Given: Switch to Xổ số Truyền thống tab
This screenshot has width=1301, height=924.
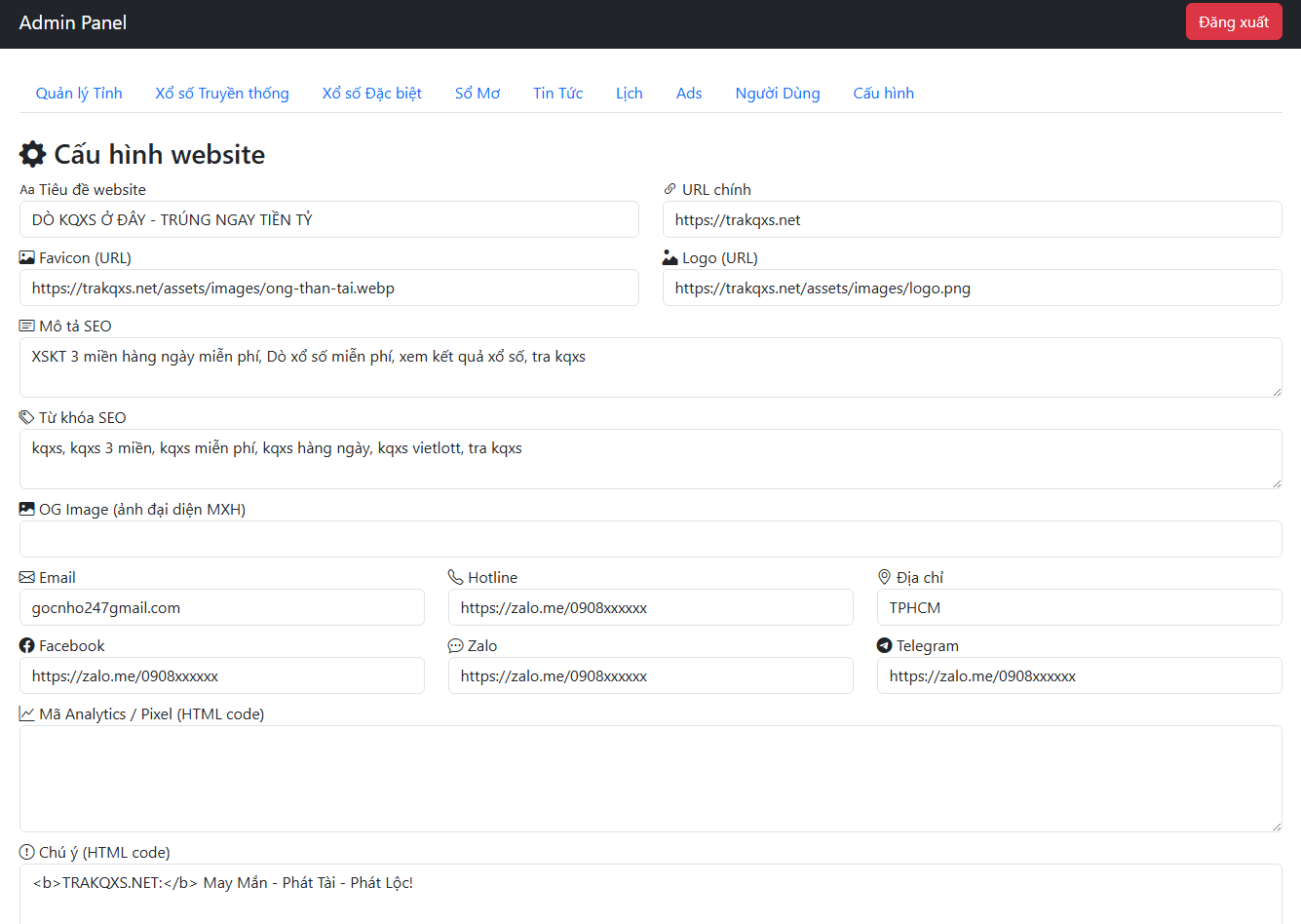Looking at the screenshot, I should coord(222,94).
